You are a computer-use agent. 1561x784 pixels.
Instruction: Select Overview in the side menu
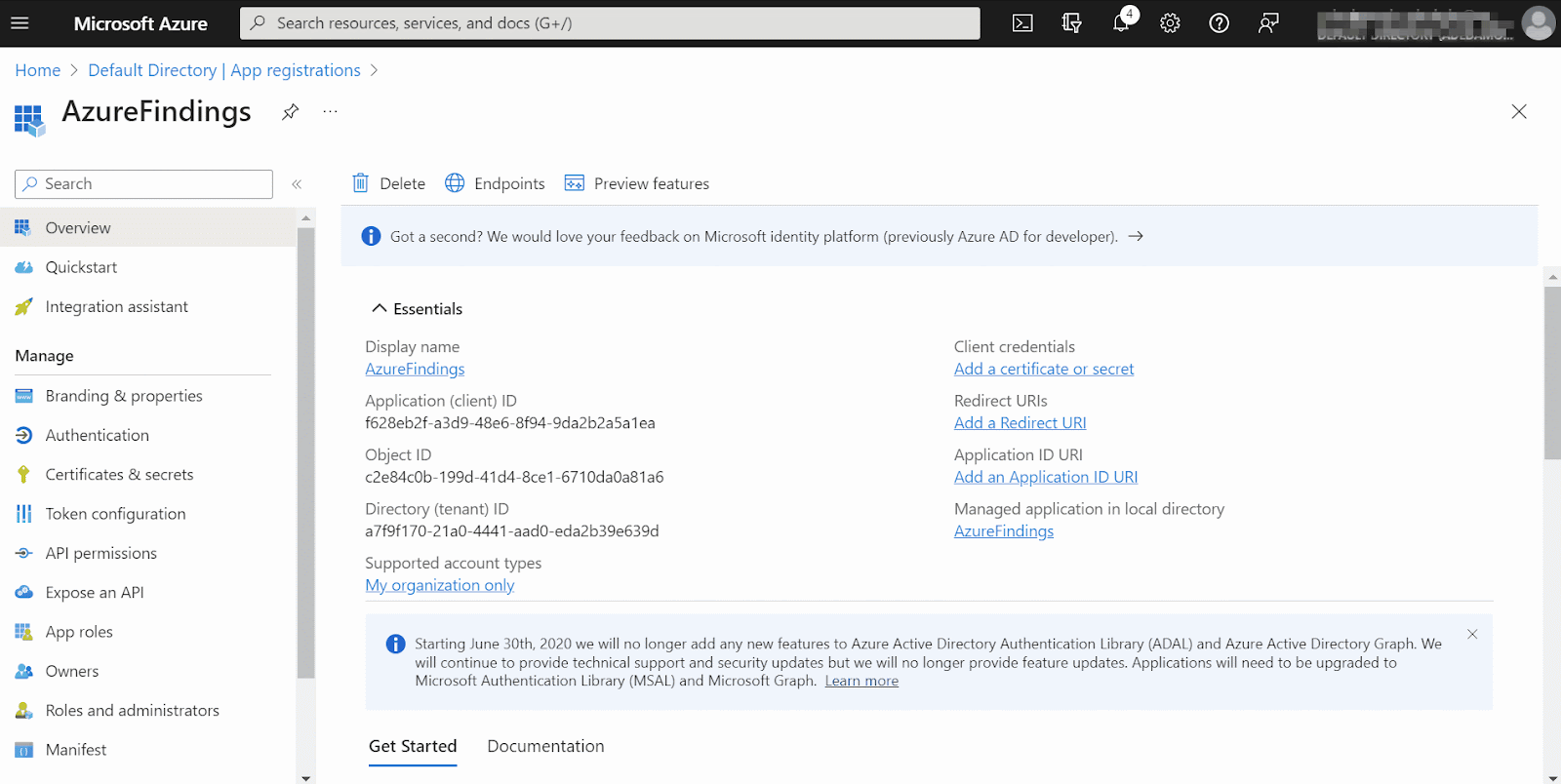pos(147,227)
